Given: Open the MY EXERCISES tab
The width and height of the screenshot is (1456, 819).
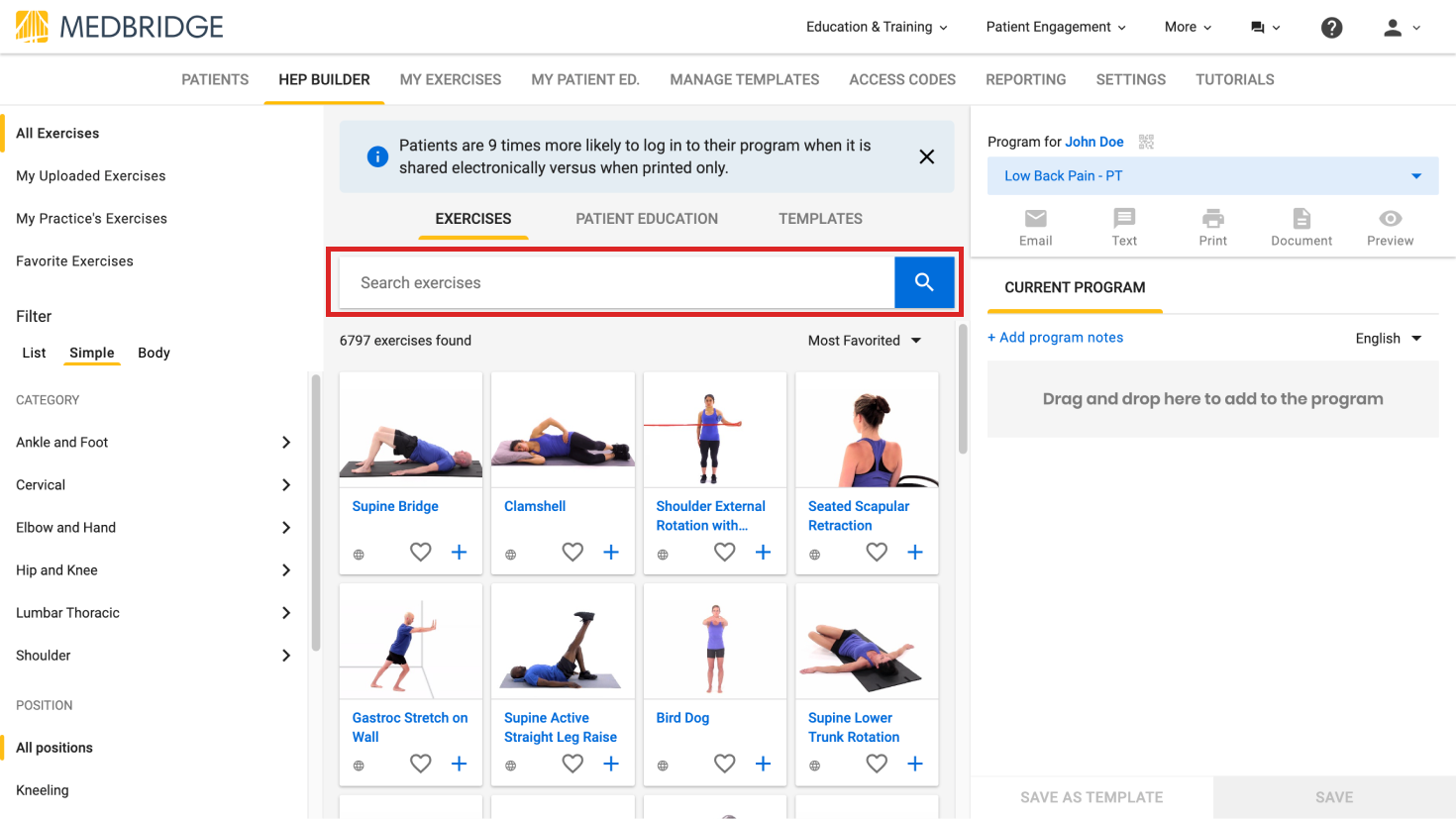Looking at the screenshot, I should click(x=451, y=79).
